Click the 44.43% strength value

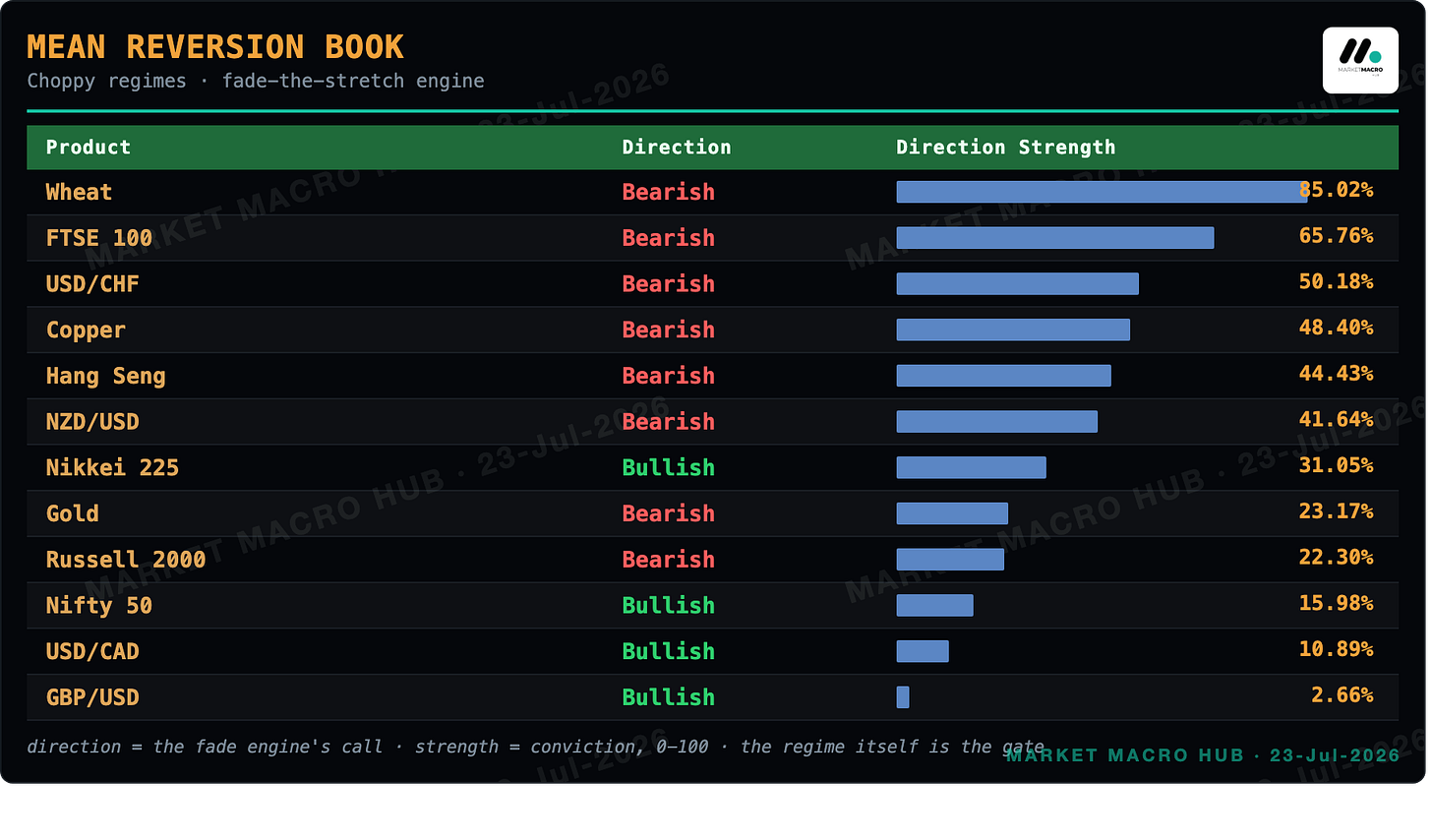tap(1337, 374)
